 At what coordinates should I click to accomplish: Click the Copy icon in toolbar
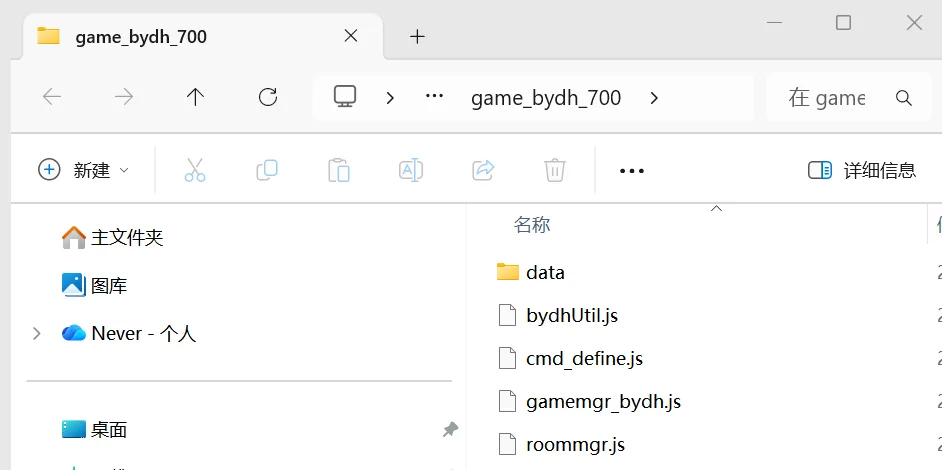(x=267, y=170)
